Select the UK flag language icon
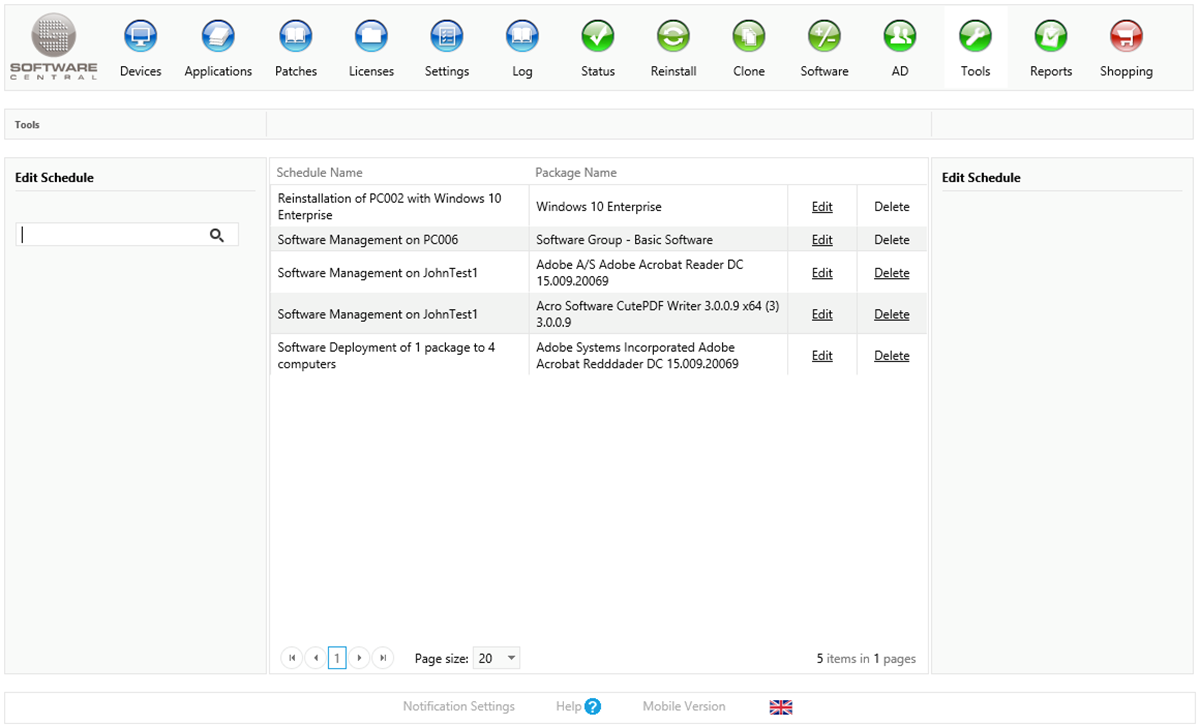Screen dimensions: 1200x725 pyautogui.click(x=781, y=707)
